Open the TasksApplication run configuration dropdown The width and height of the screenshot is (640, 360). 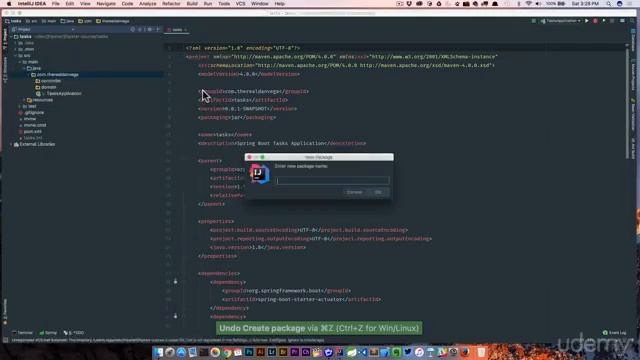pos(561,21)
